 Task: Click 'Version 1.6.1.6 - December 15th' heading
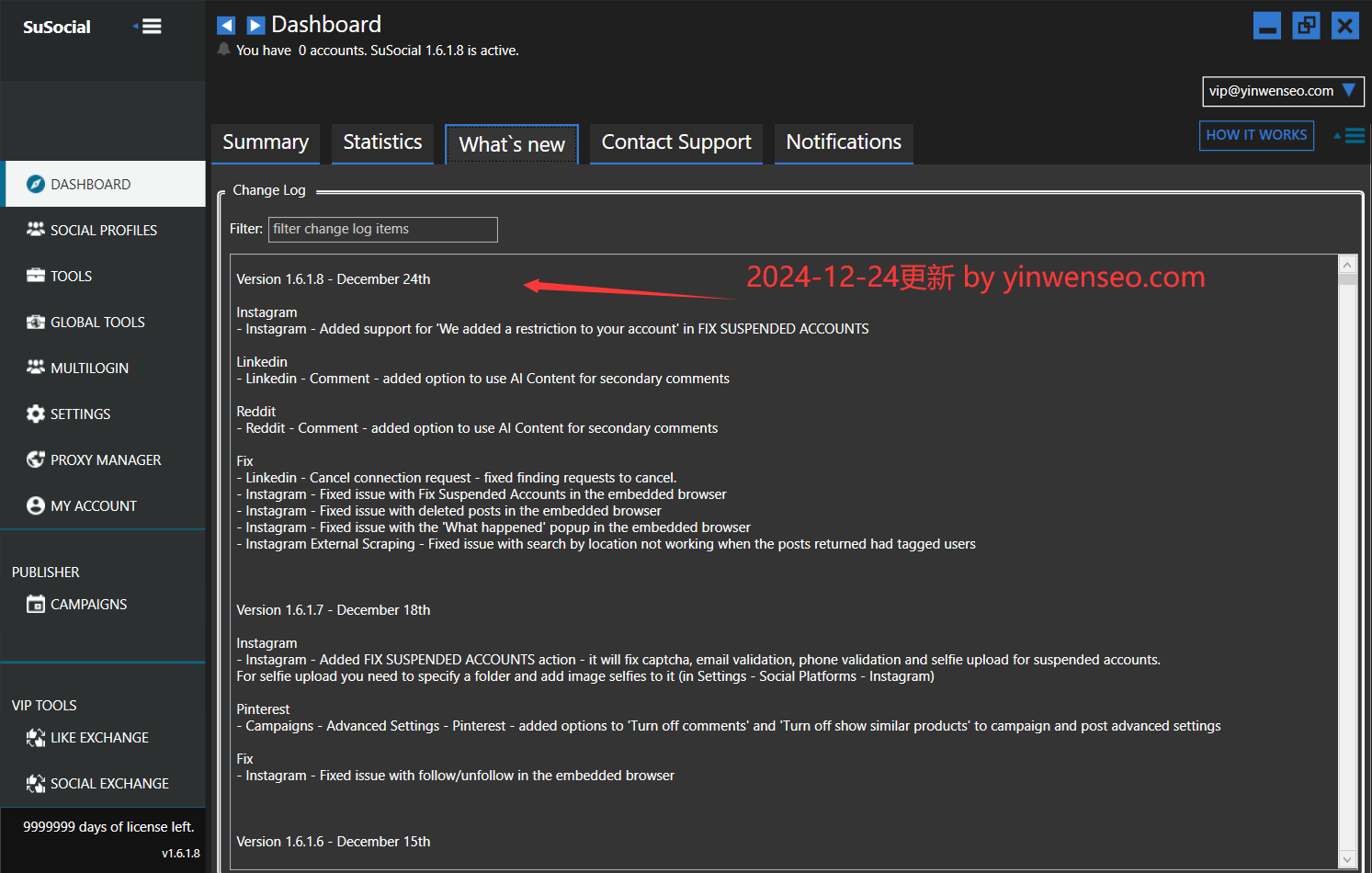tap(334, 842)
